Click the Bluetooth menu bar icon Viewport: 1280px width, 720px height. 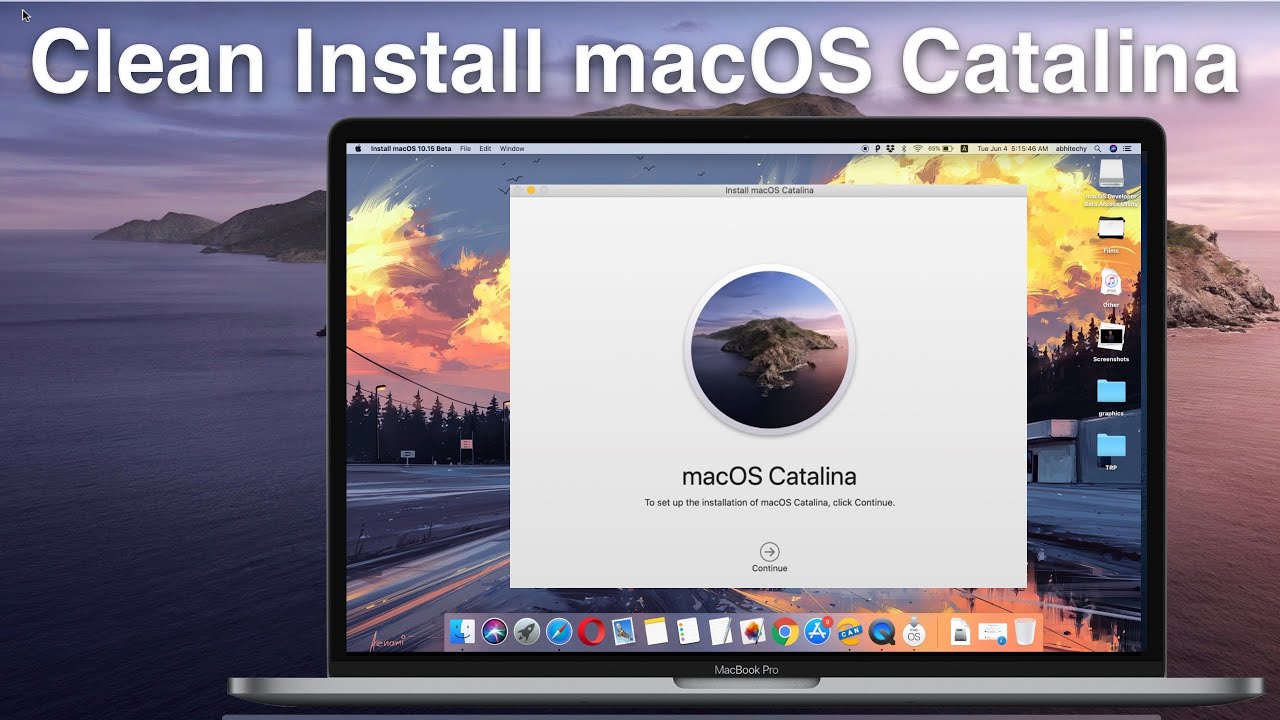904,148
